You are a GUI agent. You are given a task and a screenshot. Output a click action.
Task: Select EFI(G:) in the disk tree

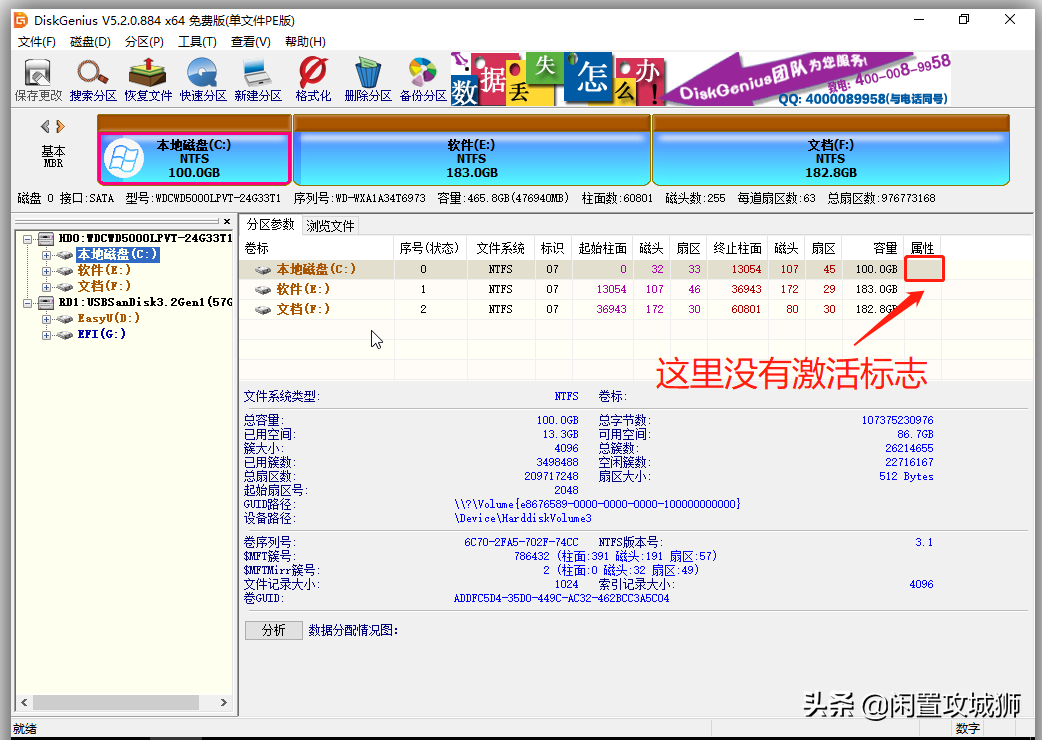101,334
